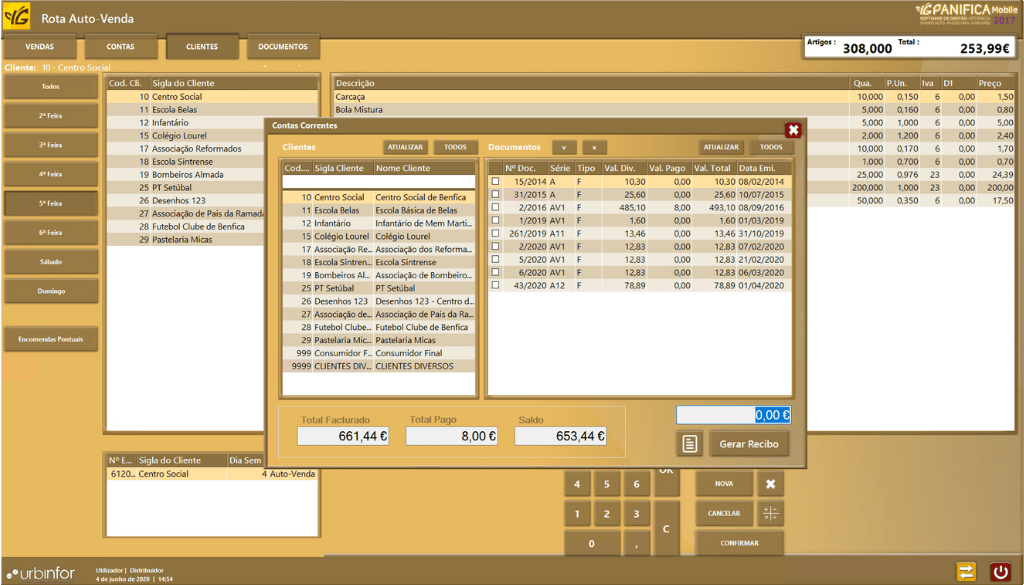The height and width of the screenshot is (585, 1024).
Task: Click the white X icon next to NOVA
Action: 770,484
